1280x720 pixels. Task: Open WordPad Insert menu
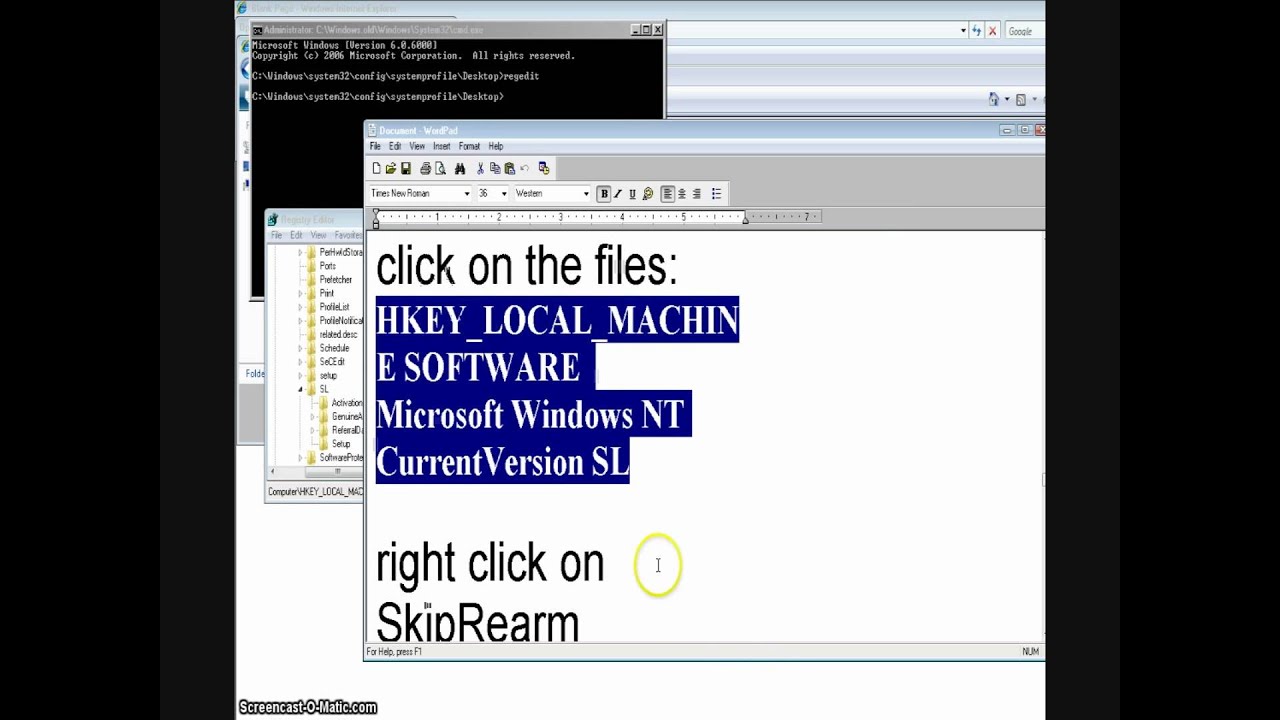(x=441, y=146)
